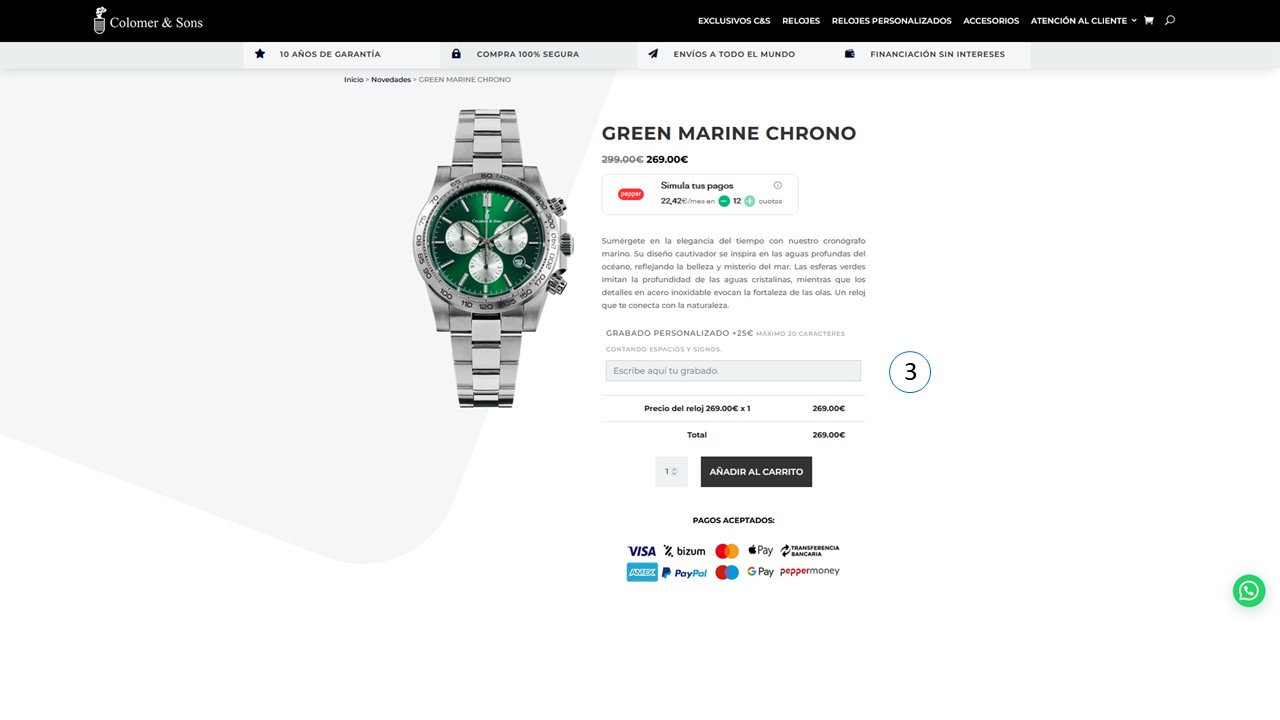Viewport: 1280px width, 720px height.
Task: Click the pepper info icon
Action: point(778,185)
